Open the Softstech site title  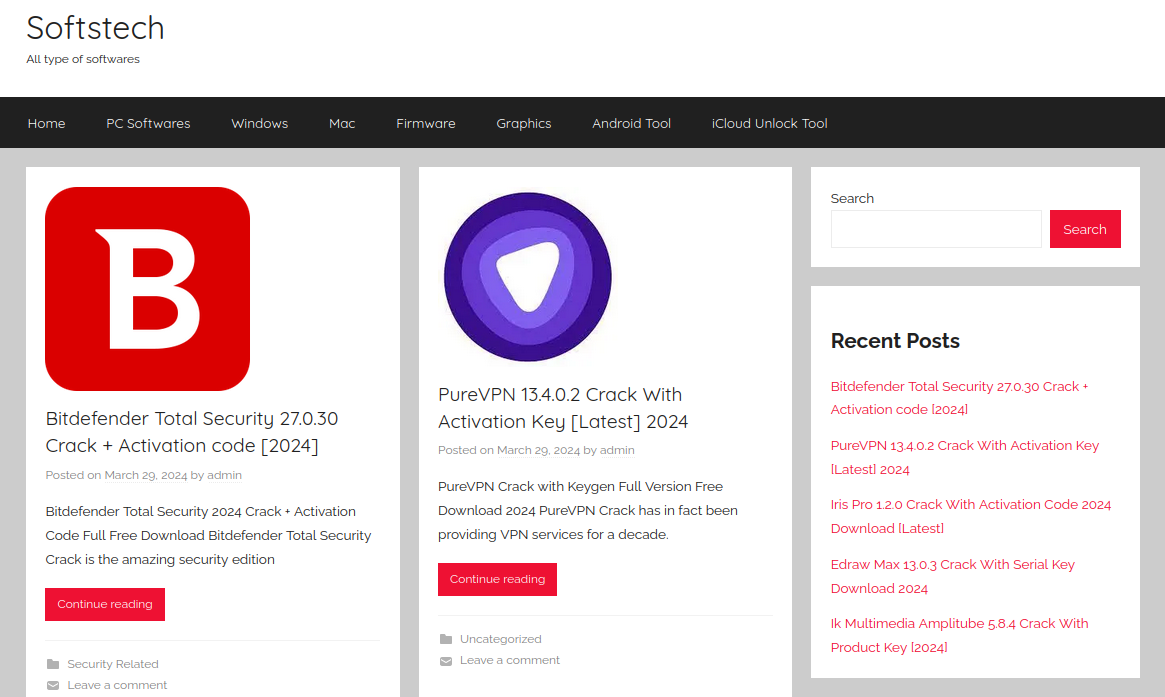95,28
